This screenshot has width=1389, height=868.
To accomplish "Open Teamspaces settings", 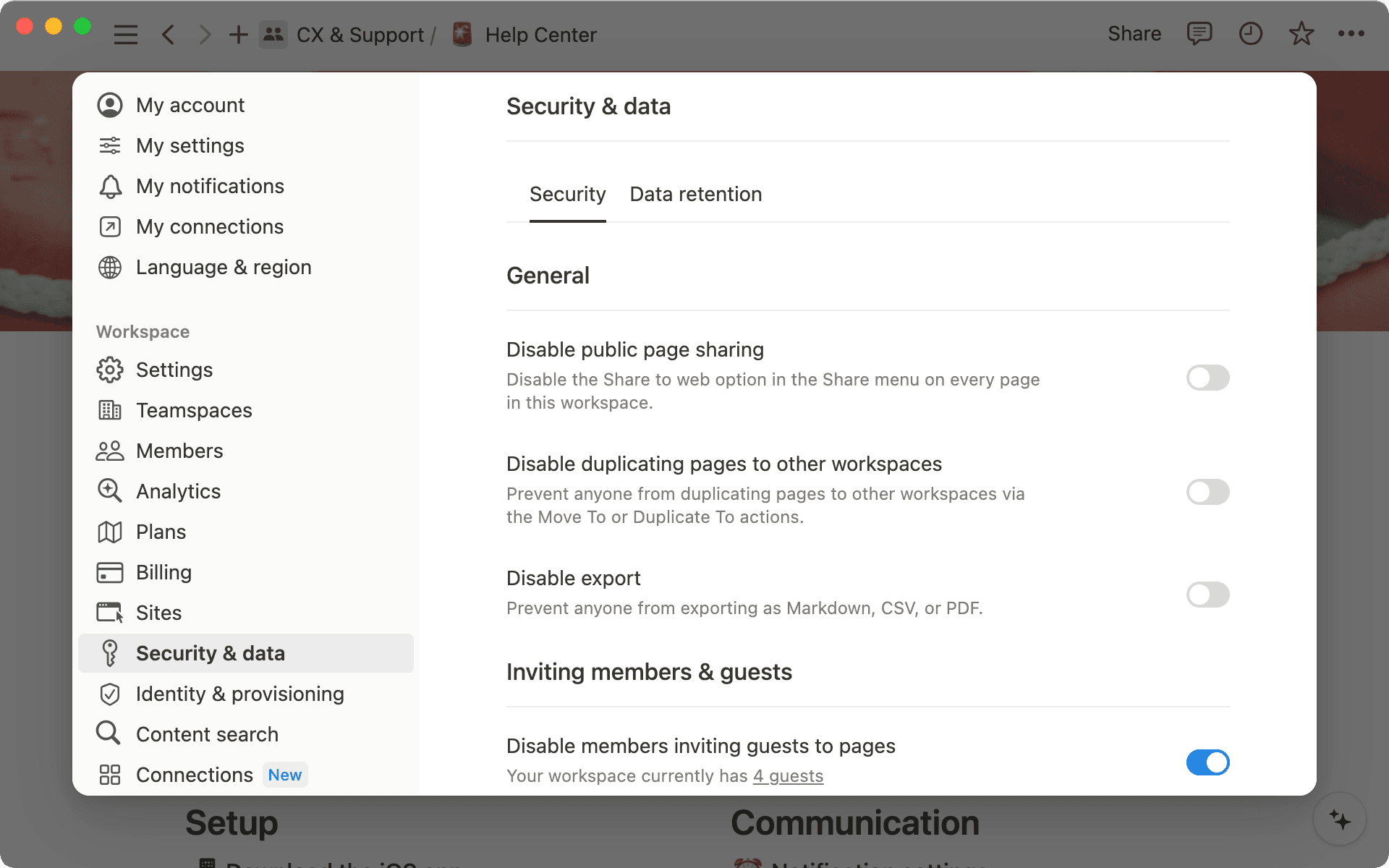I will tap(194, 410).
